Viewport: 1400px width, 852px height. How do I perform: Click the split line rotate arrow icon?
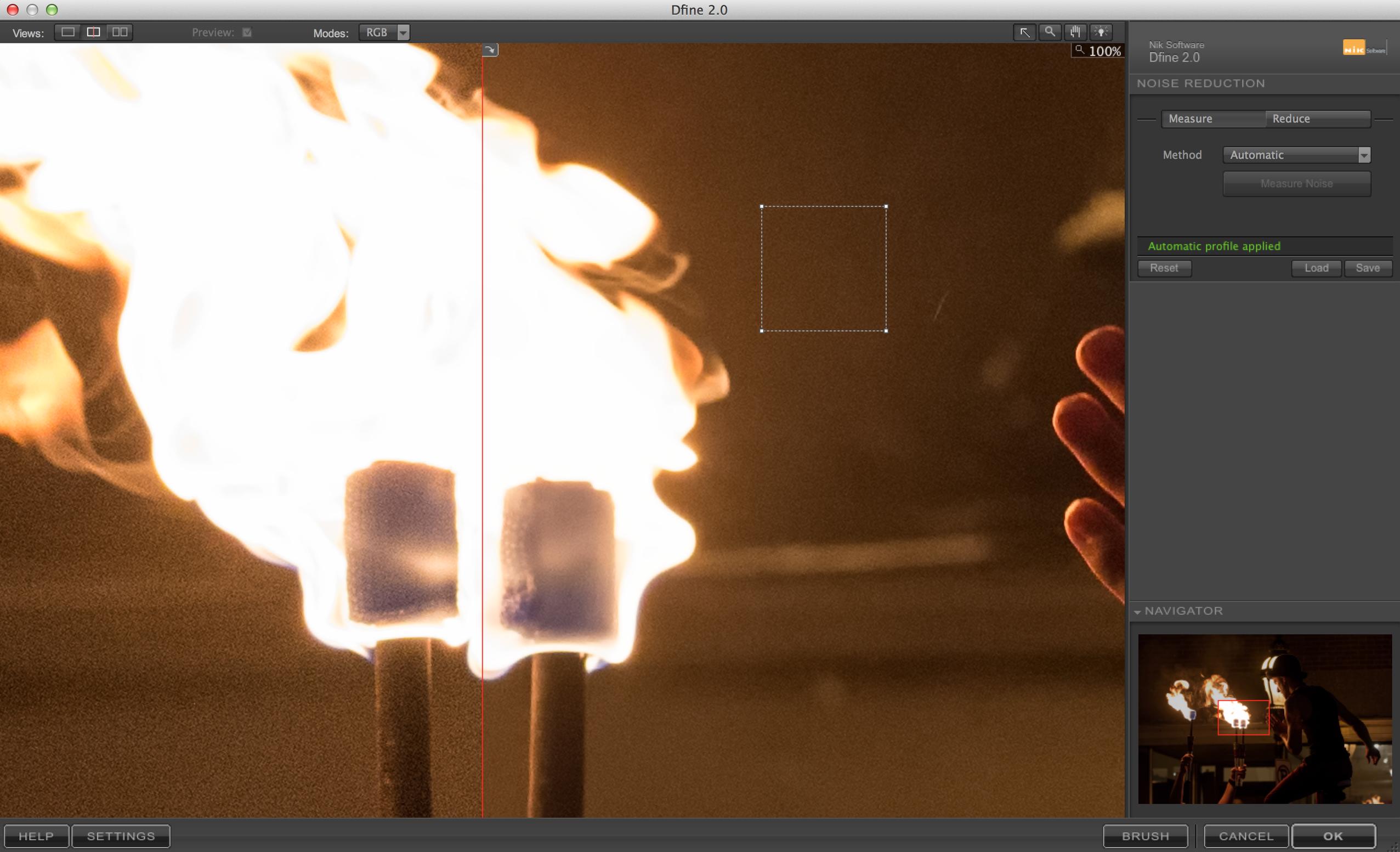pyautogui.click(x=490, y=50)
